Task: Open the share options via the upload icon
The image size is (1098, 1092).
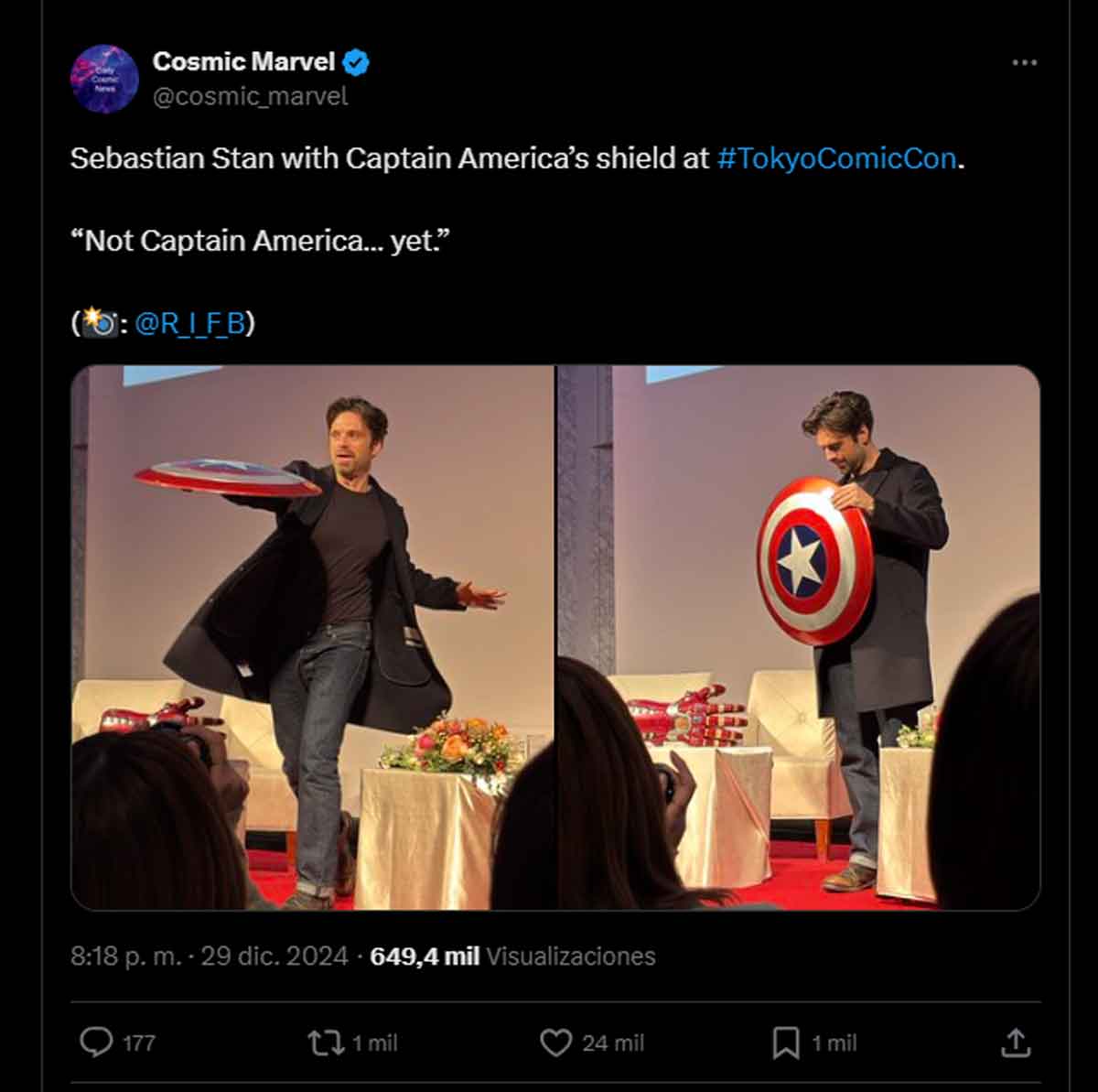Action: 1017,1042
